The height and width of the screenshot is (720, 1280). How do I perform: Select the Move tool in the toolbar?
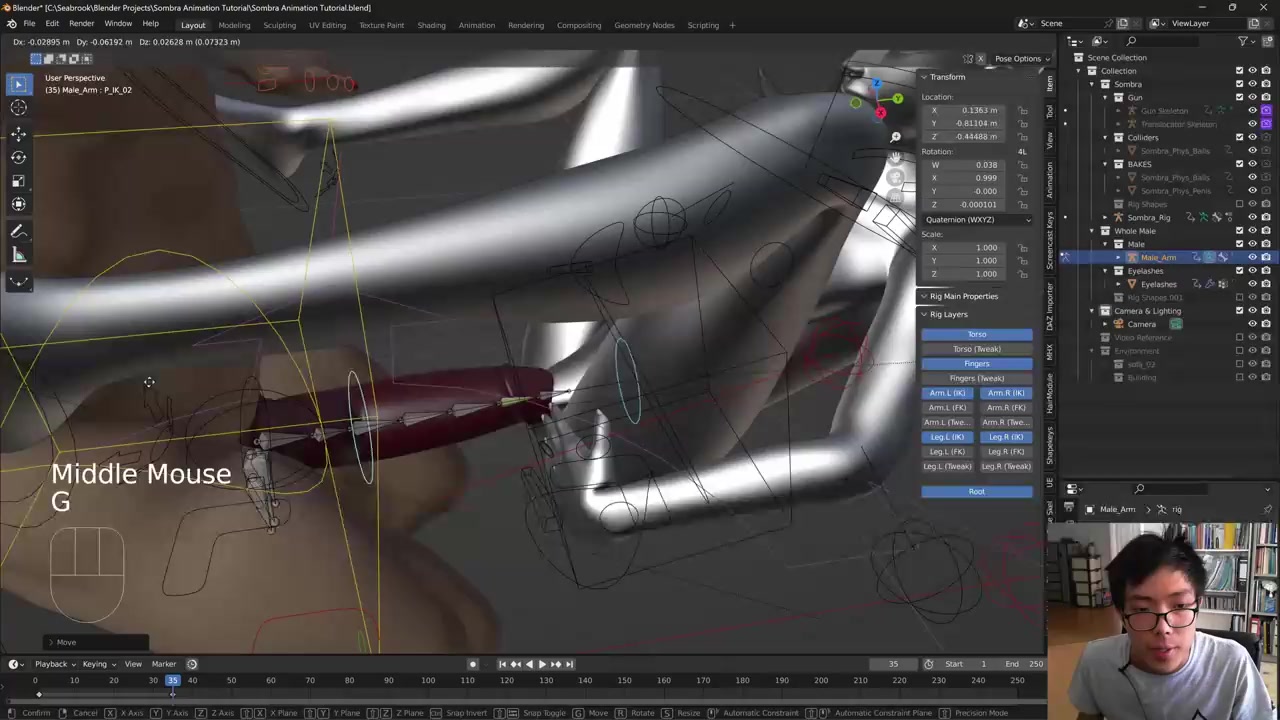point(18,133)
